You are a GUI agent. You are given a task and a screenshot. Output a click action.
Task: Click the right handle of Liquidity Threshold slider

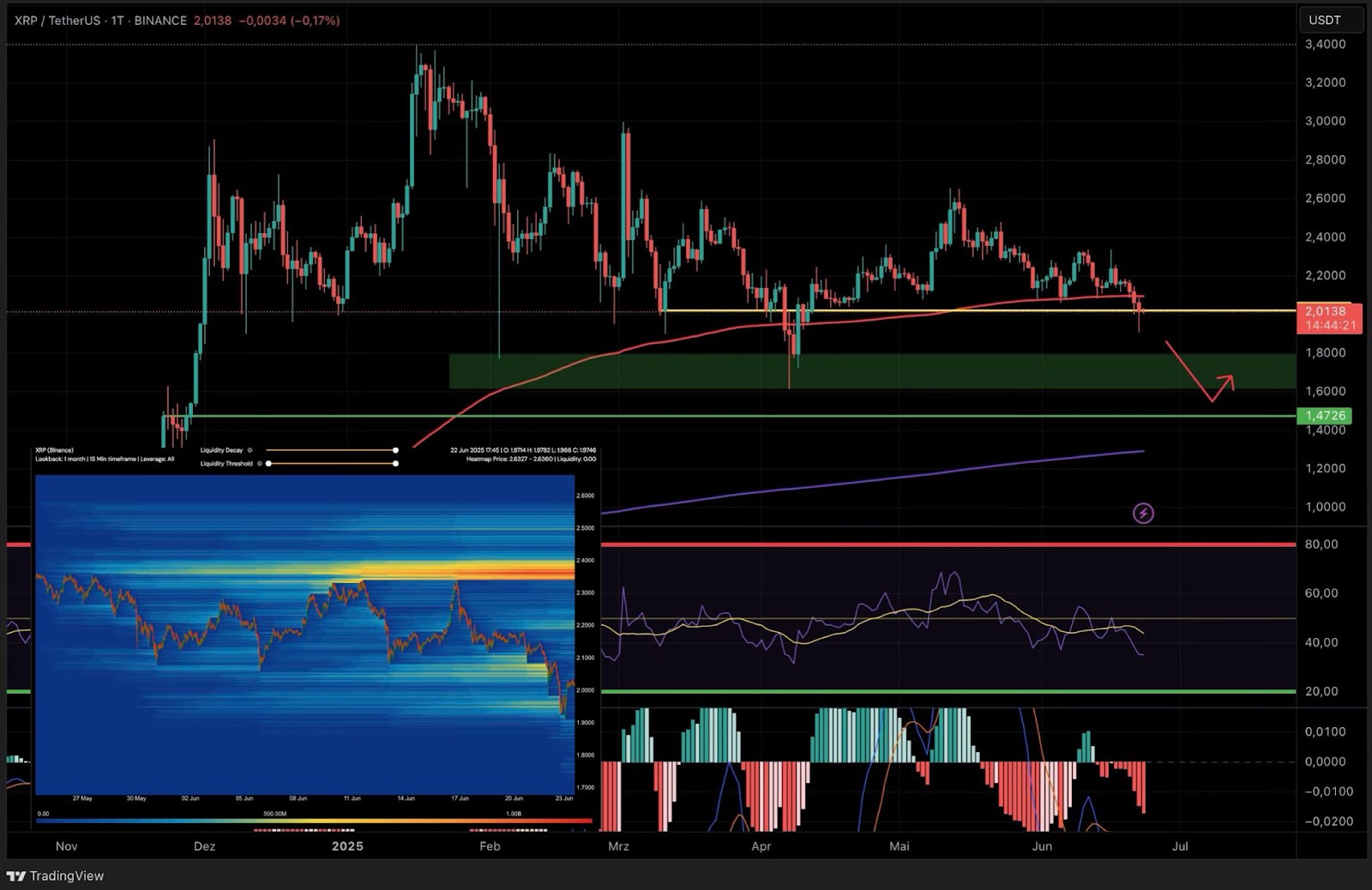395,464
